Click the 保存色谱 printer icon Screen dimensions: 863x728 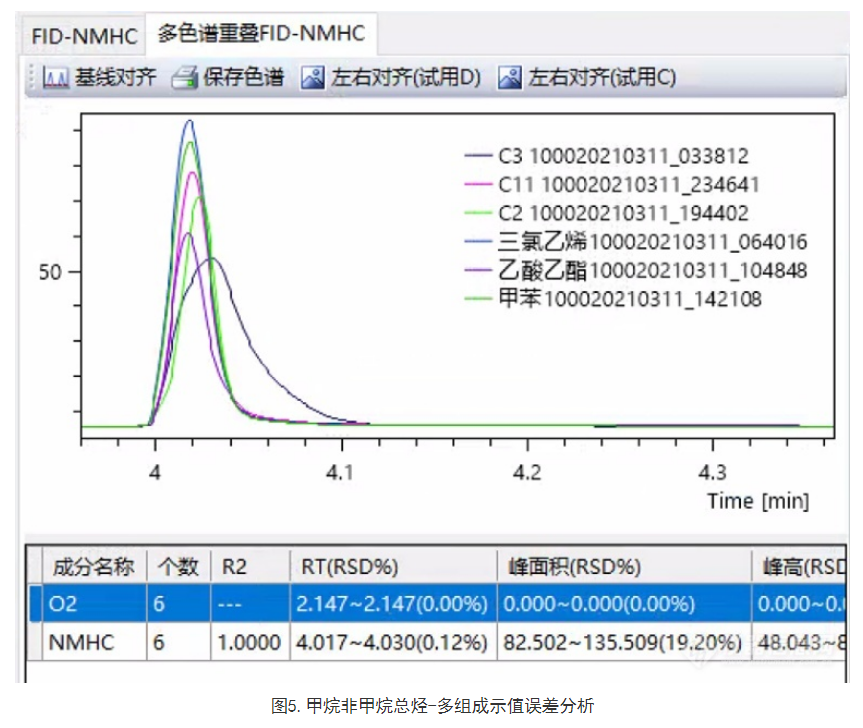185,78
